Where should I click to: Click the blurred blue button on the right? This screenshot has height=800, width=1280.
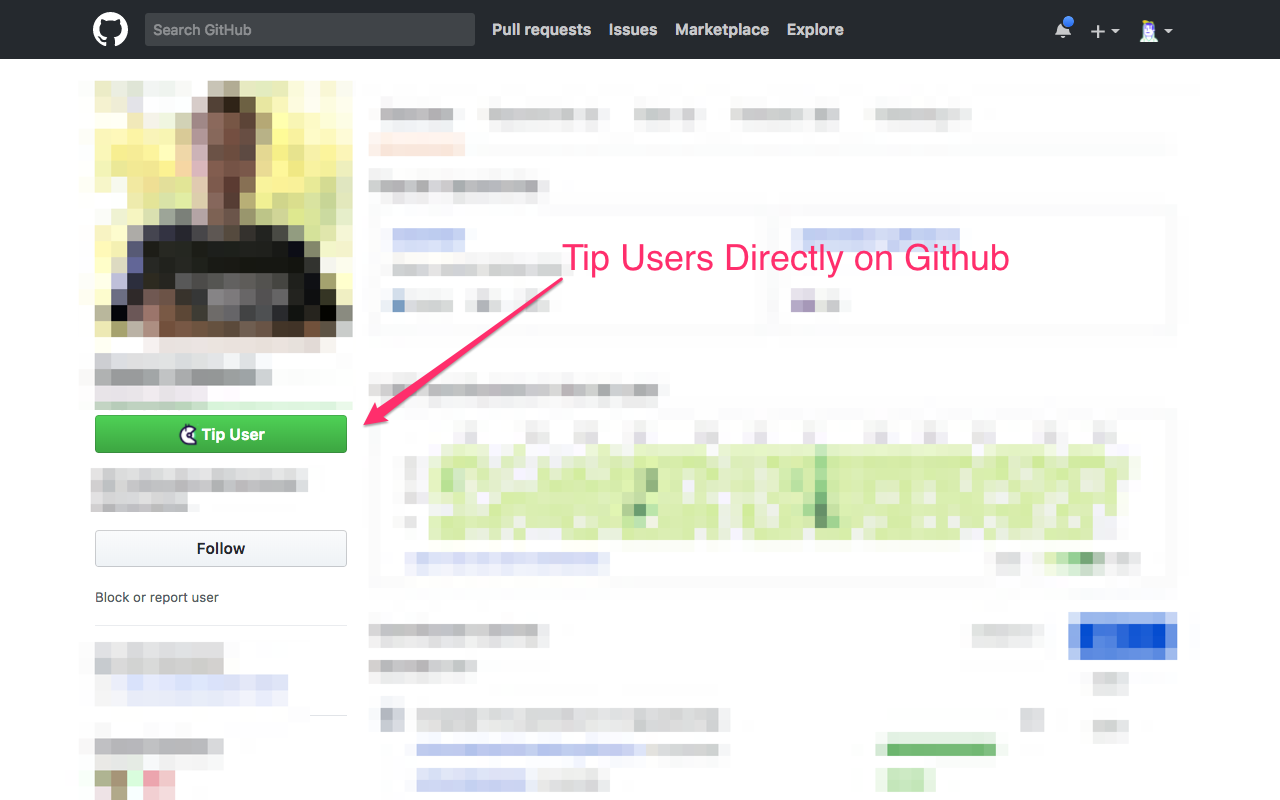(1122, 636)
